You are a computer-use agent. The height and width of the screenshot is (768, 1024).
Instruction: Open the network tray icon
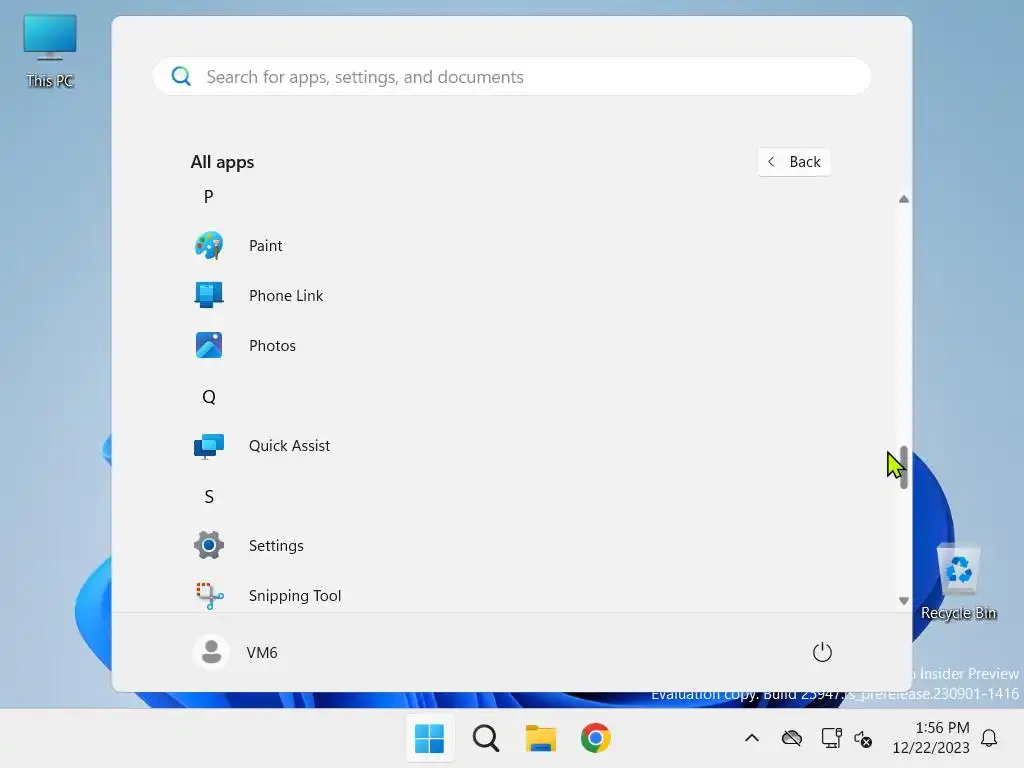click(831, 738)
